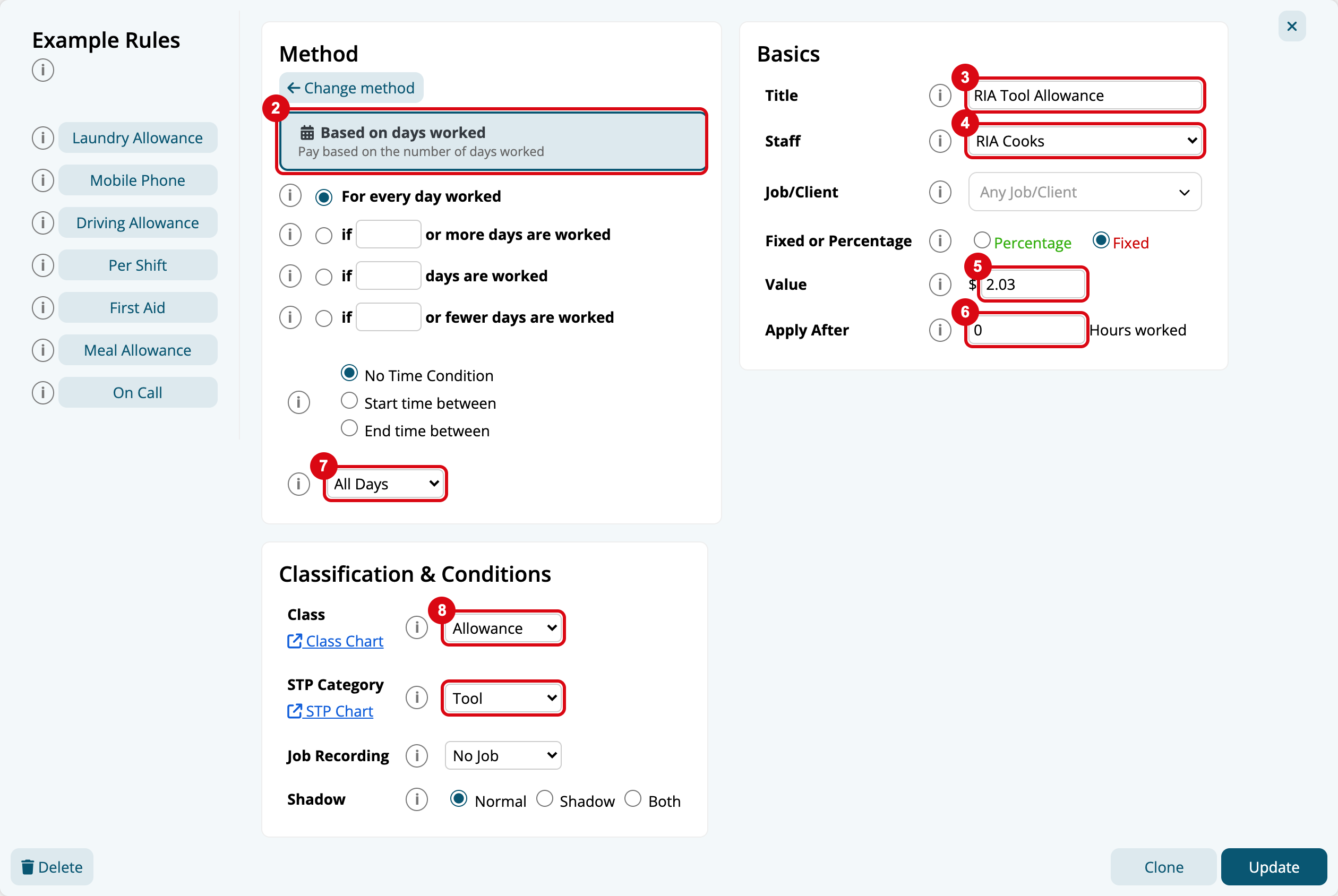1338x896 pixels.
Task: Open info icon for Job Recording
Action: (417, 755)
